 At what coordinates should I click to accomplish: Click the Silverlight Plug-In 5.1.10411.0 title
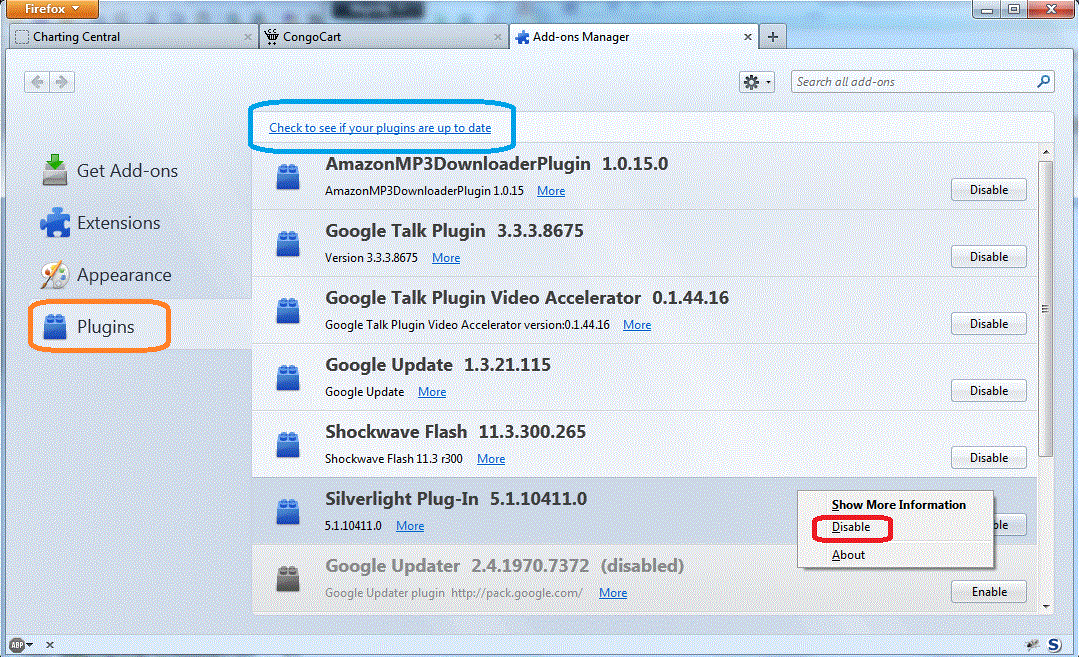456,499
